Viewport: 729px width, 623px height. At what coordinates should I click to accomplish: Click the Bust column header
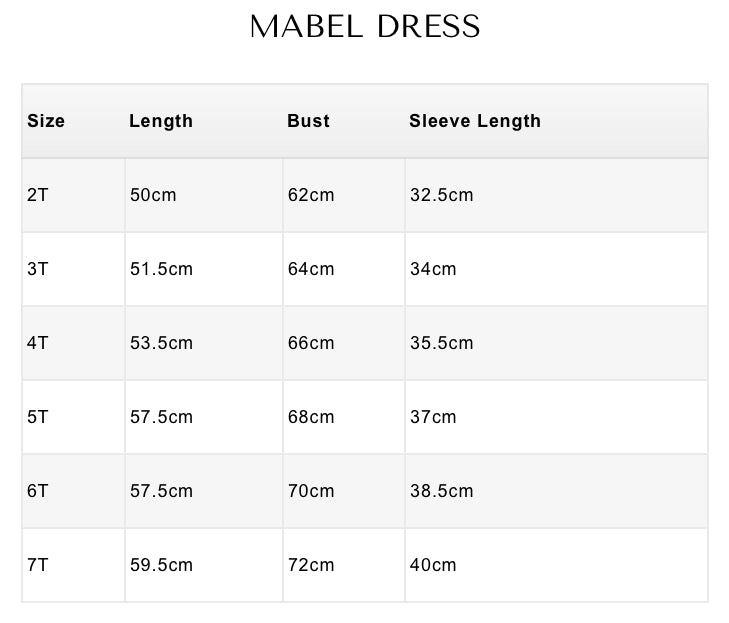point(308,121)
